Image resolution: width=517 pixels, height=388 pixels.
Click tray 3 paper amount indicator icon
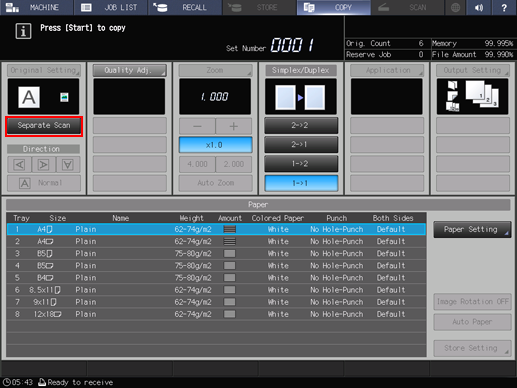pyautogui.click(x=230, y=254)
